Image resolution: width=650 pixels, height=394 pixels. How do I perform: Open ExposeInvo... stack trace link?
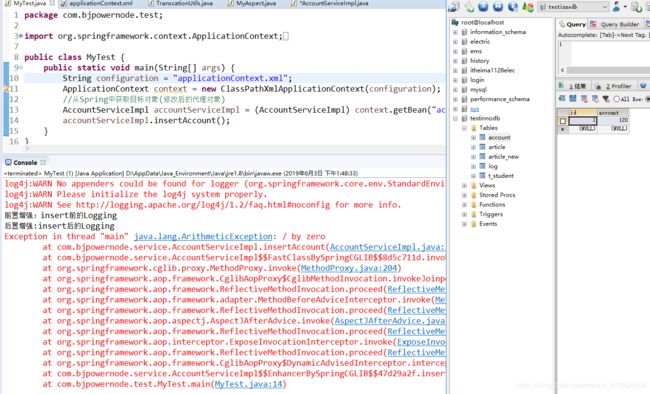pyautogui.click(x=421, y=342)
